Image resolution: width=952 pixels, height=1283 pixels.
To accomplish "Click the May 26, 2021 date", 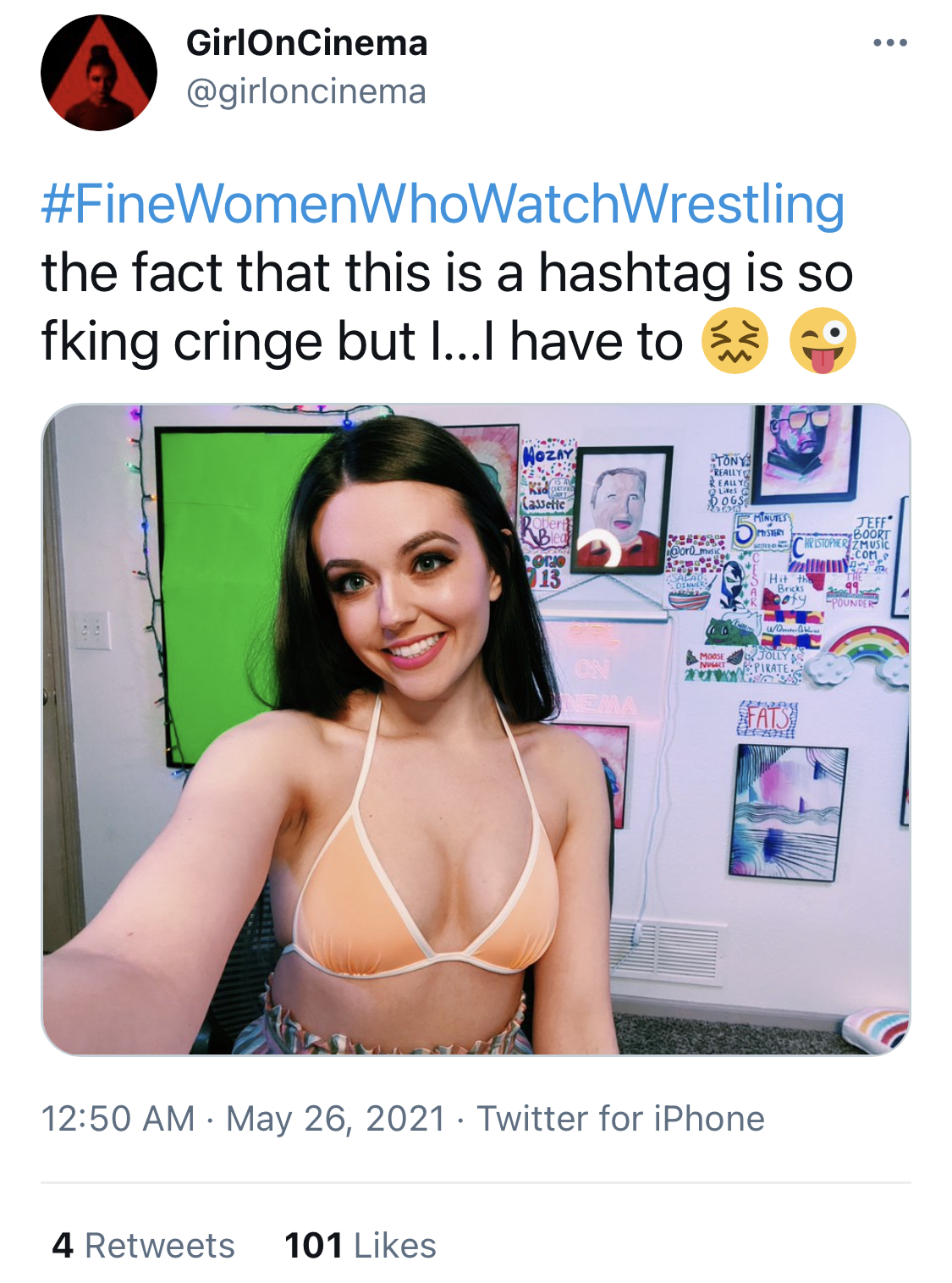I will tap(335, 1118).
